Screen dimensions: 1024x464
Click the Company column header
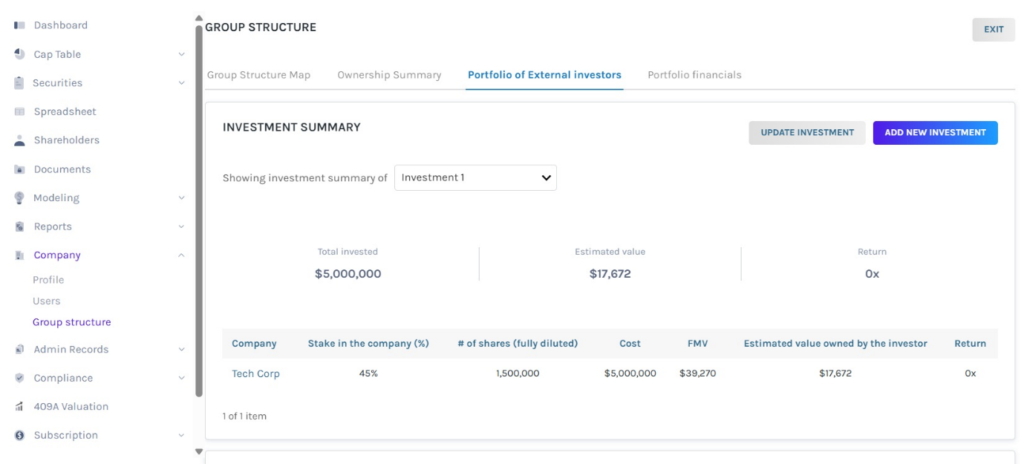click(254, 344)
